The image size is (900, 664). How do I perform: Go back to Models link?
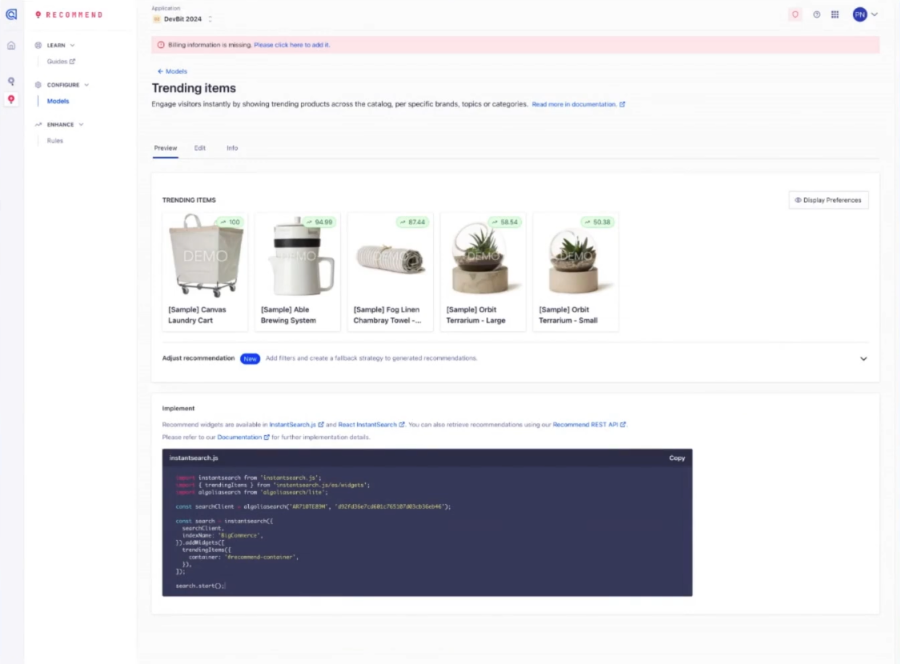coord(172,71)
